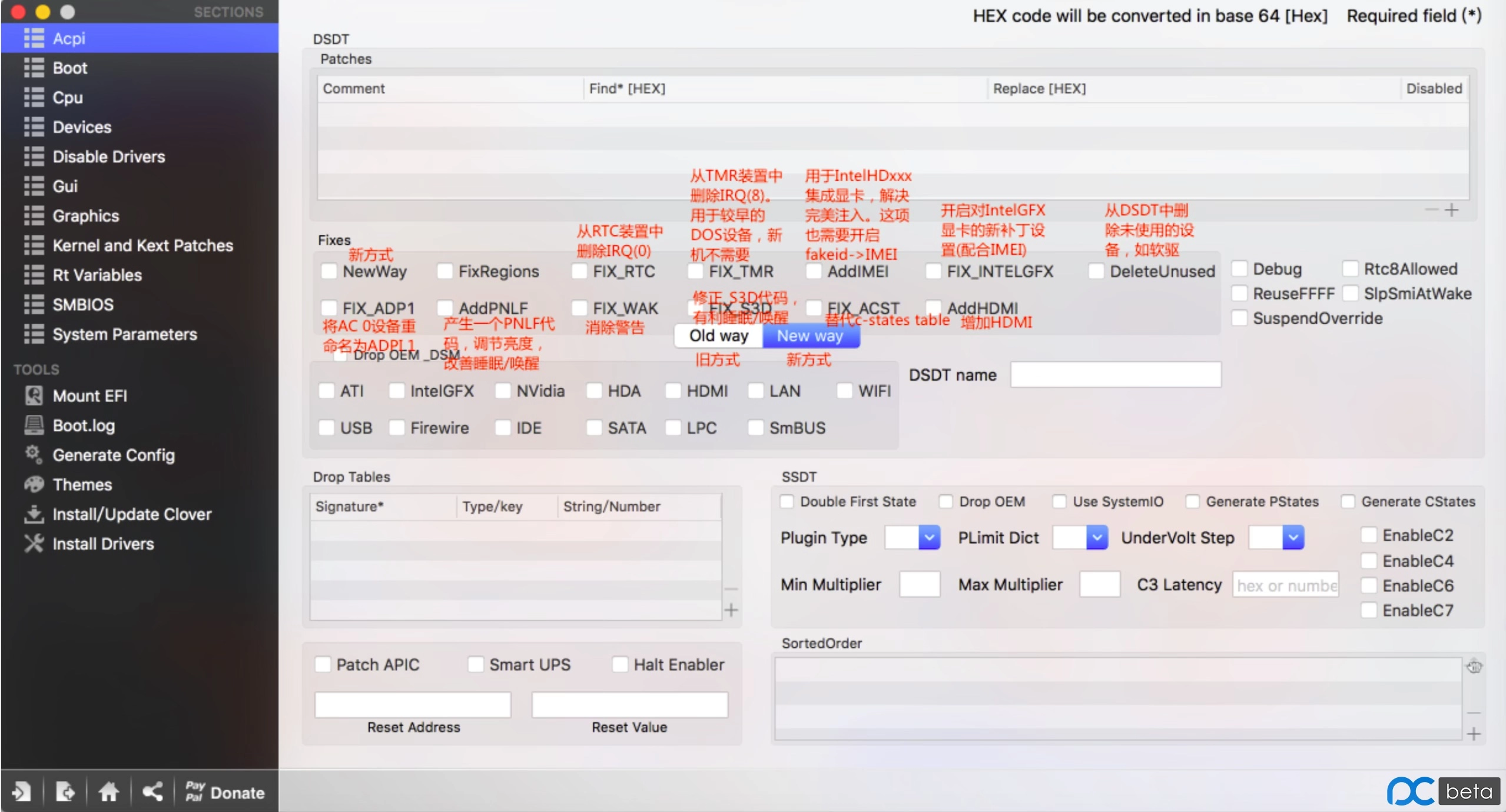Check the EnableC6 option
The height and width of the screenshot is (812, 1506).
[x=1369, y=585]
